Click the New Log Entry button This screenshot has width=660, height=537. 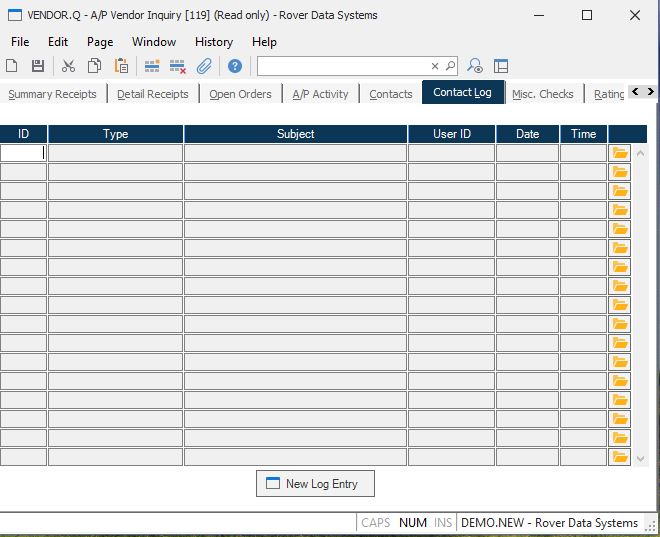pyautogui.click(x=315, y=484)
